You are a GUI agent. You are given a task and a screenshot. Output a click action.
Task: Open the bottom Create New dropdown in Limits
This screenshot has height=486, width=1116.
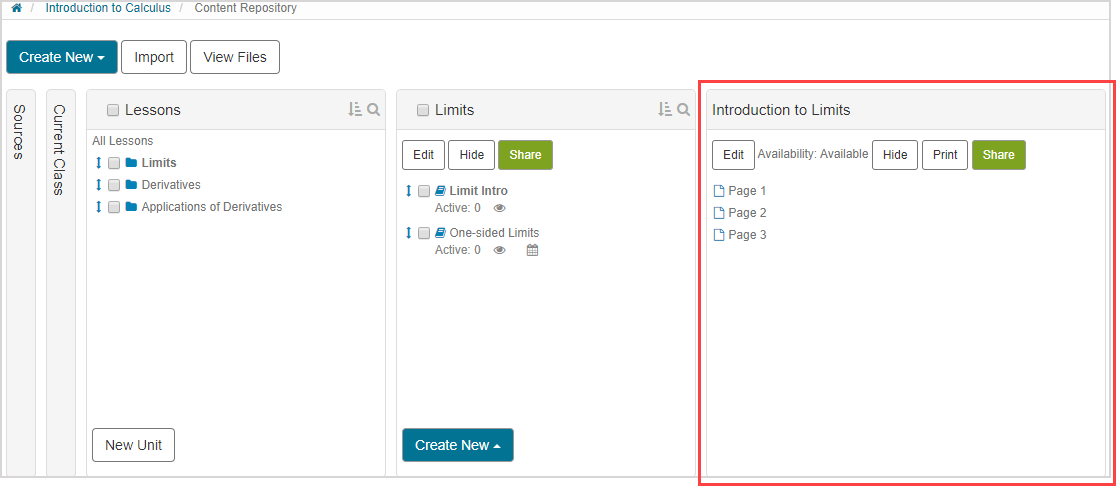pyautogui.click(x=457, y=445)
